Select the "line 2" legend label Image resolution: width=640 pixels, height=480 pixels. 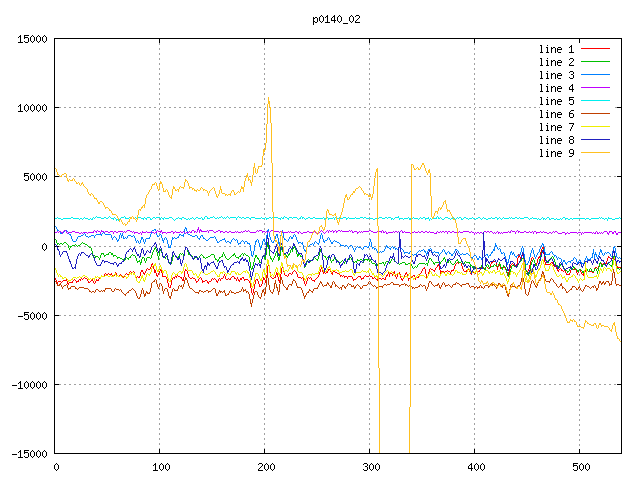(x=556, y=62)
